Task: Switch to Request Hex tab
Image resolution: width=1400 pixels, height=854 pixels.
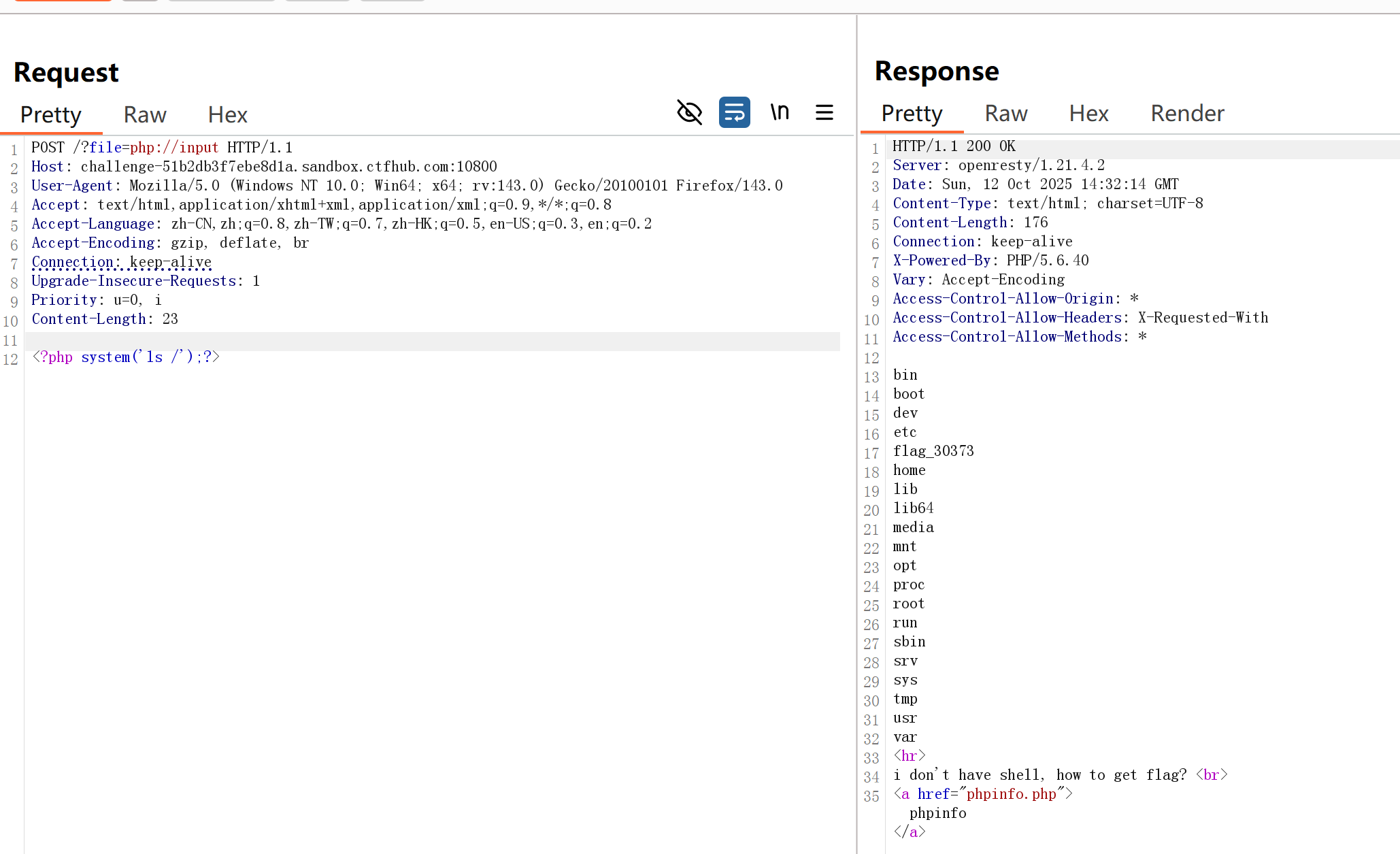Action: (x=227, y=115)
